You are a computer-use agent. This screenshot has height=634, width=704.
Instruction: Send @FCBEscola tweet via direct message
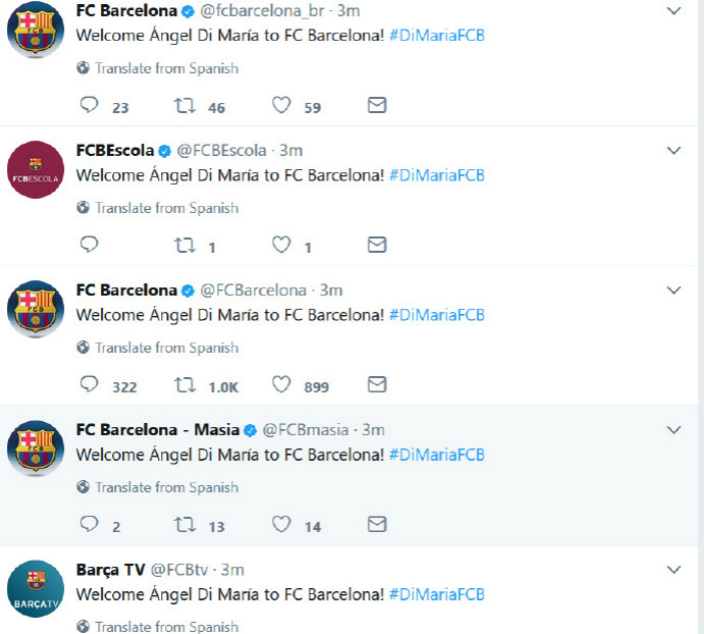(377, 245)
